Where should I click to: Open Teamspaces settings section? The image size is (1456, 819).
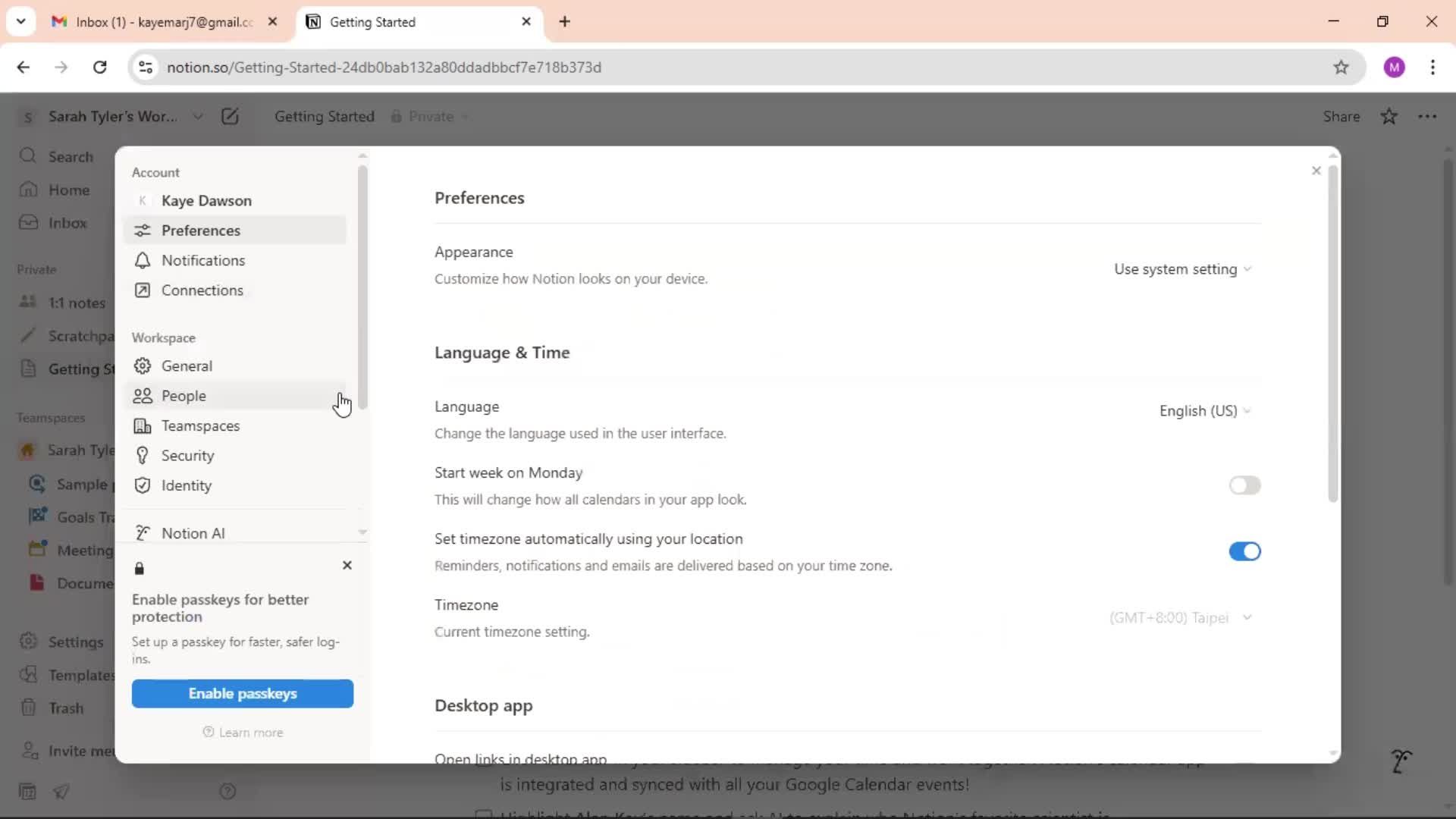pyautogui.click(x=234, y=425)
